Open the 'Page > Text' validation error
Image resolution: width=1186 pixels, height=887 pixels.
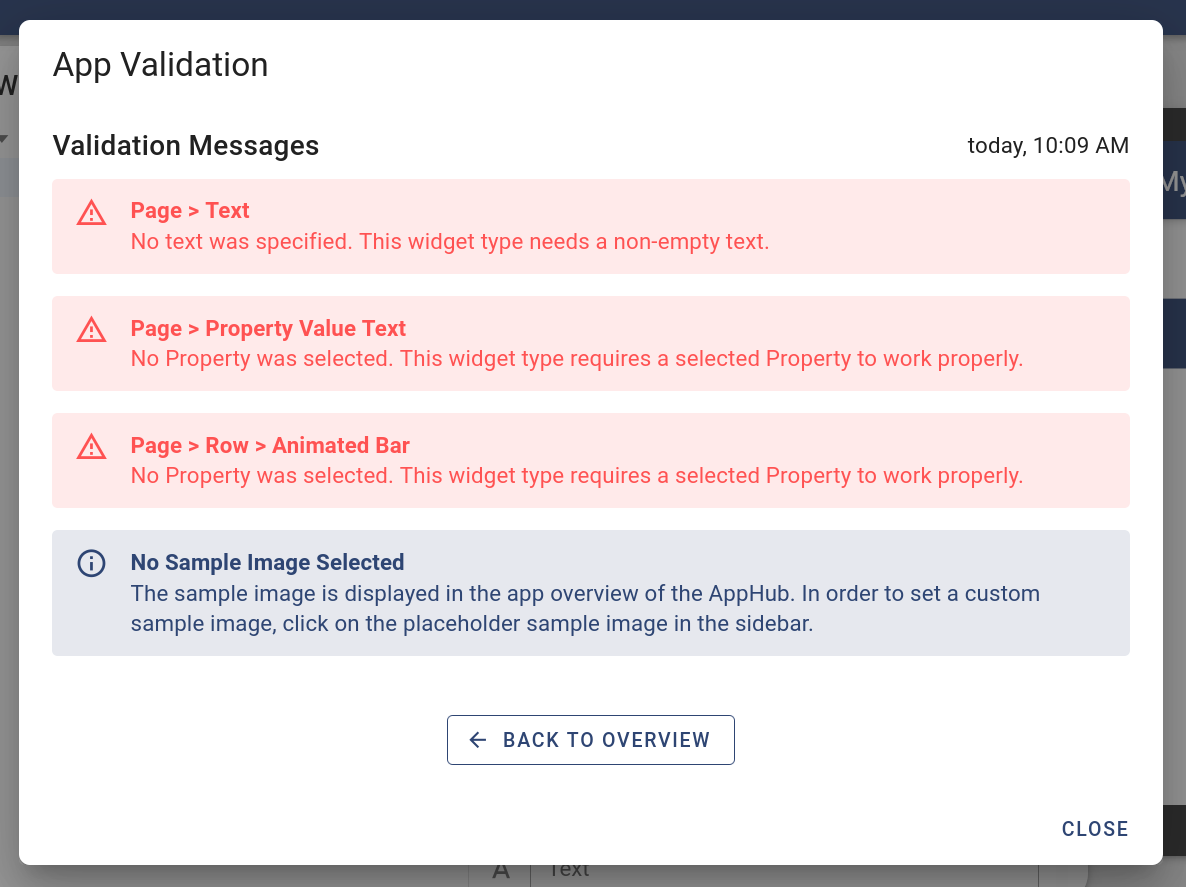tap(591, 227)
